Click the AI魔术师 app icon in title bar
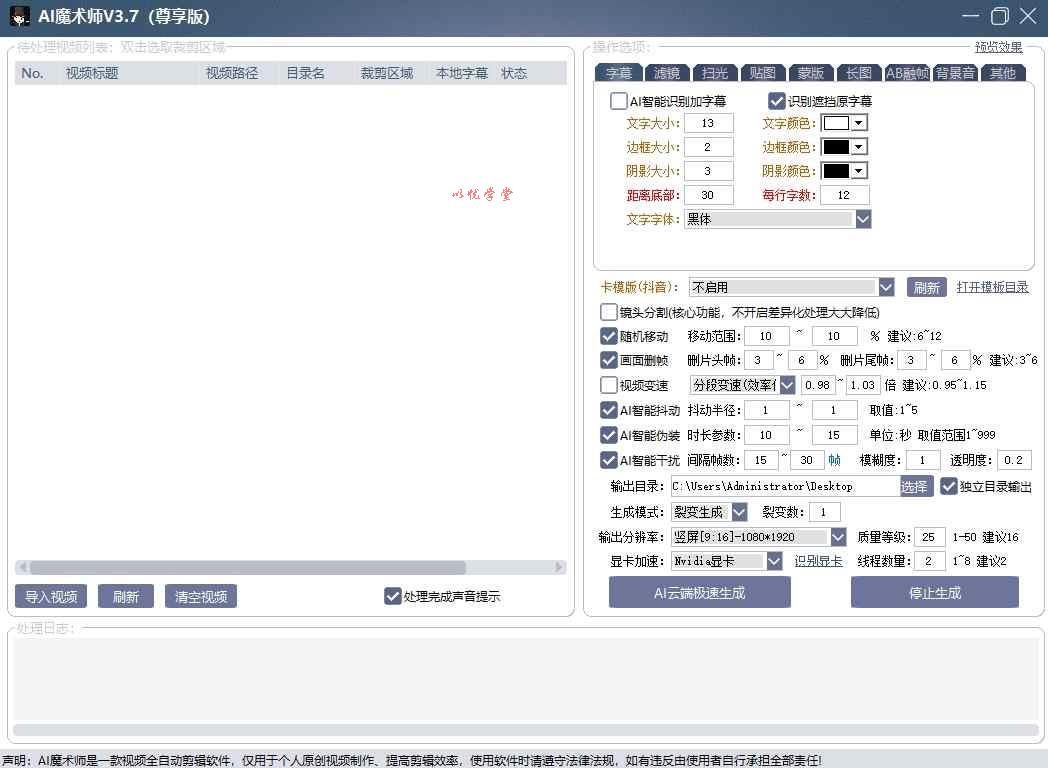Viewport: 1048px width, 768px height. click(19, 17)
